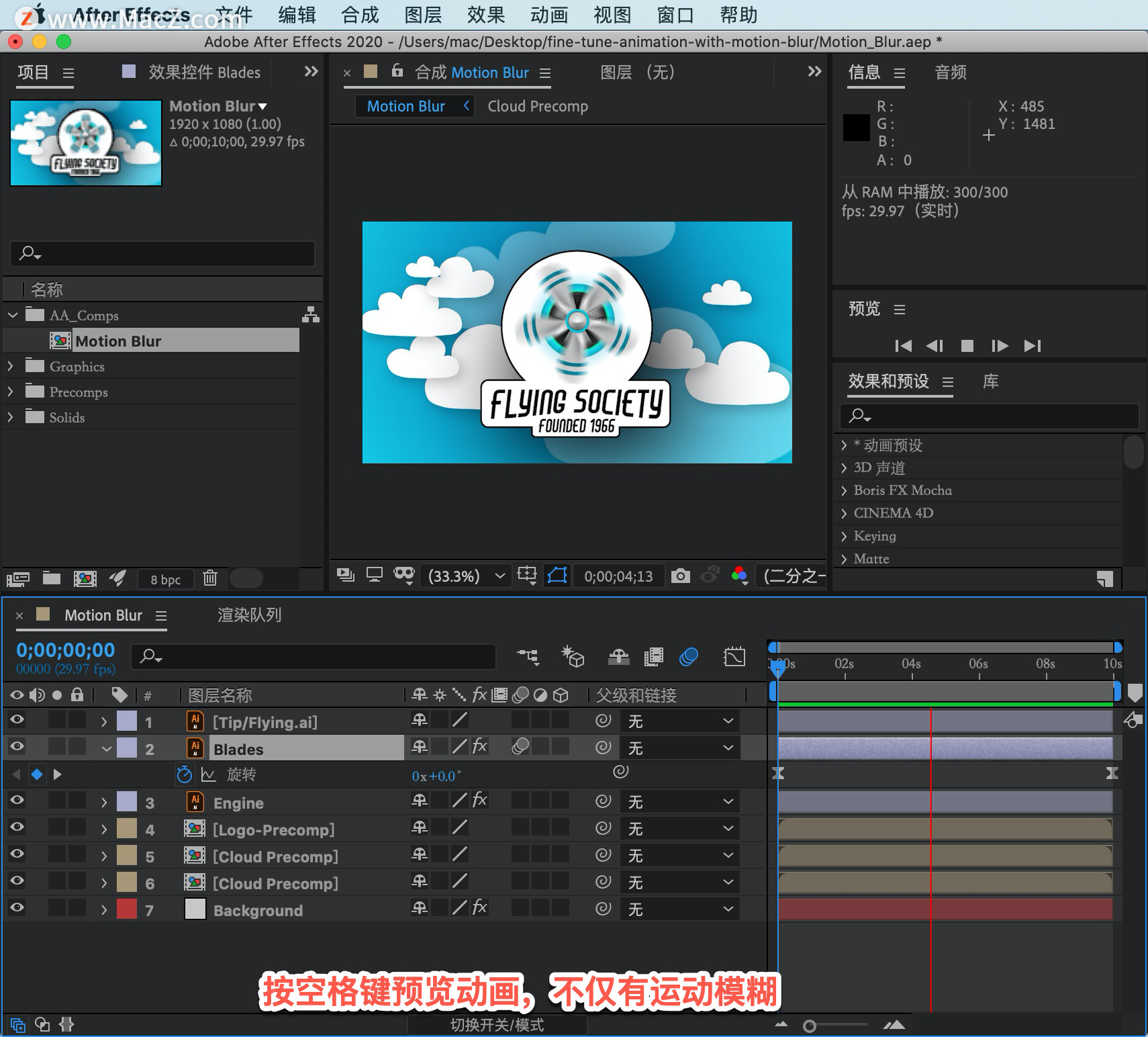Click the Cloud Precomp breadcrumb in viewer
The image size is (1148, 1037).
[538, 106]
